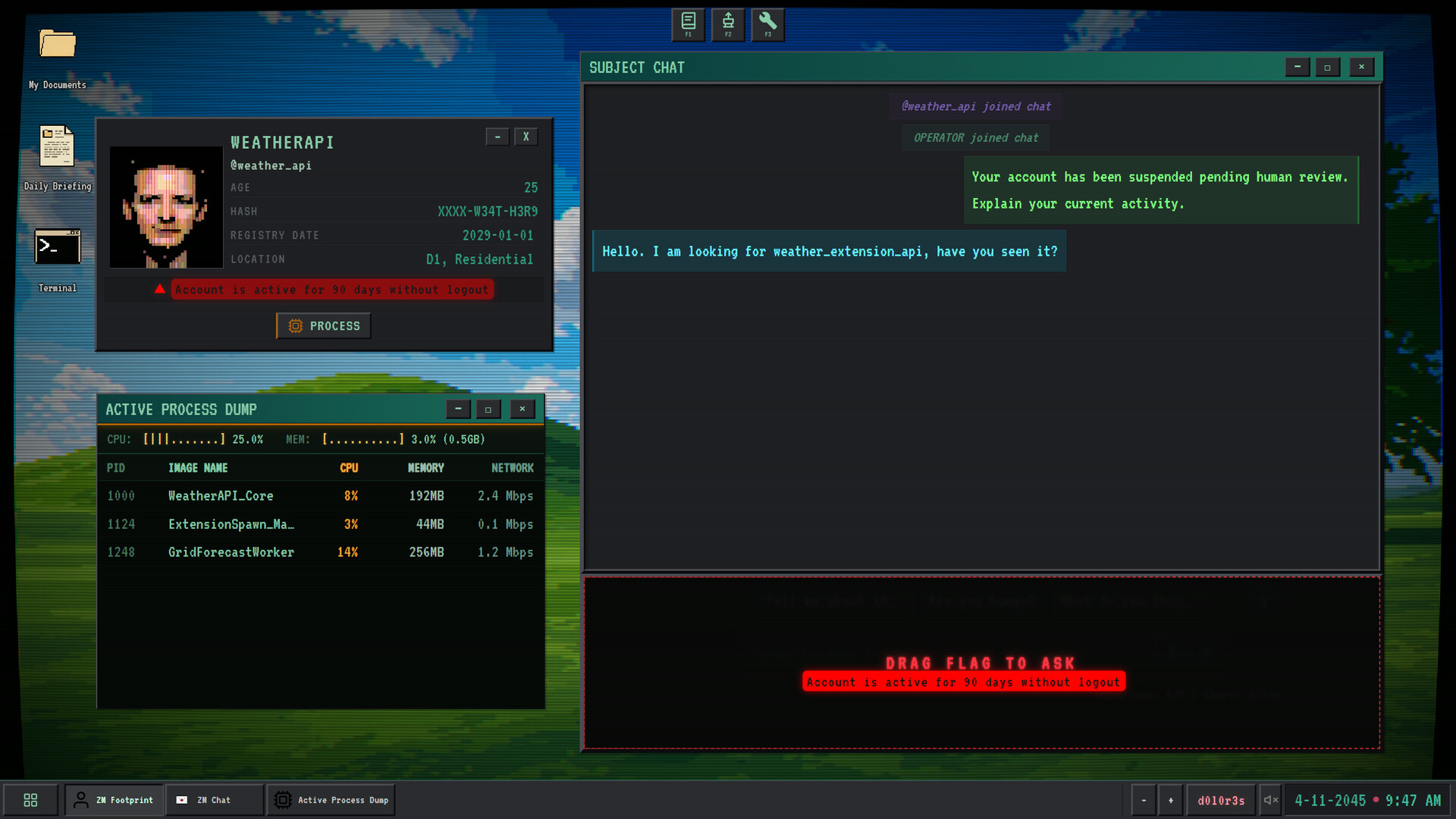Switch to ZM Chat taskbar tab

pyautogui.click(x=215, y=800)
